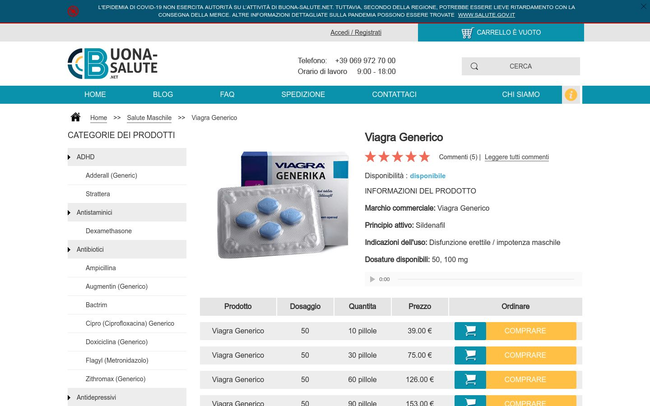Click the CATEGORIE DEI PRODOTTI heading

[x=121, y=135]
